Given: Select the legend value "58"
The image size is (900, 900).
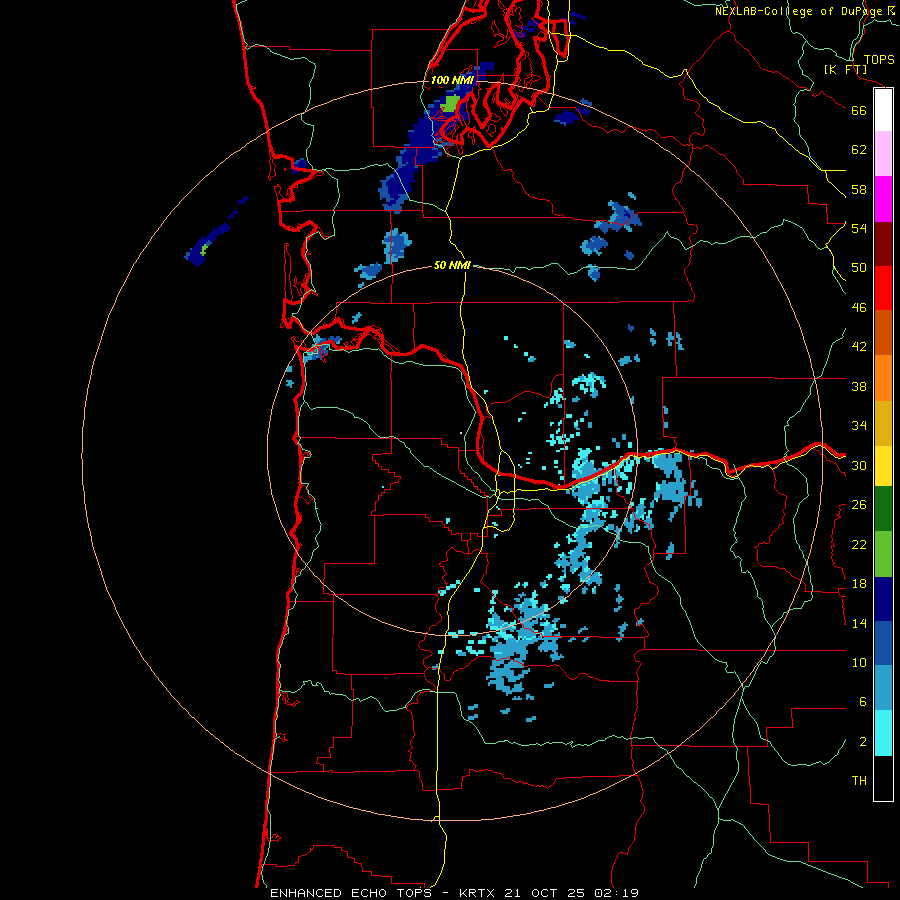Looking at the screenshot, I should click(x=859, y=189).
